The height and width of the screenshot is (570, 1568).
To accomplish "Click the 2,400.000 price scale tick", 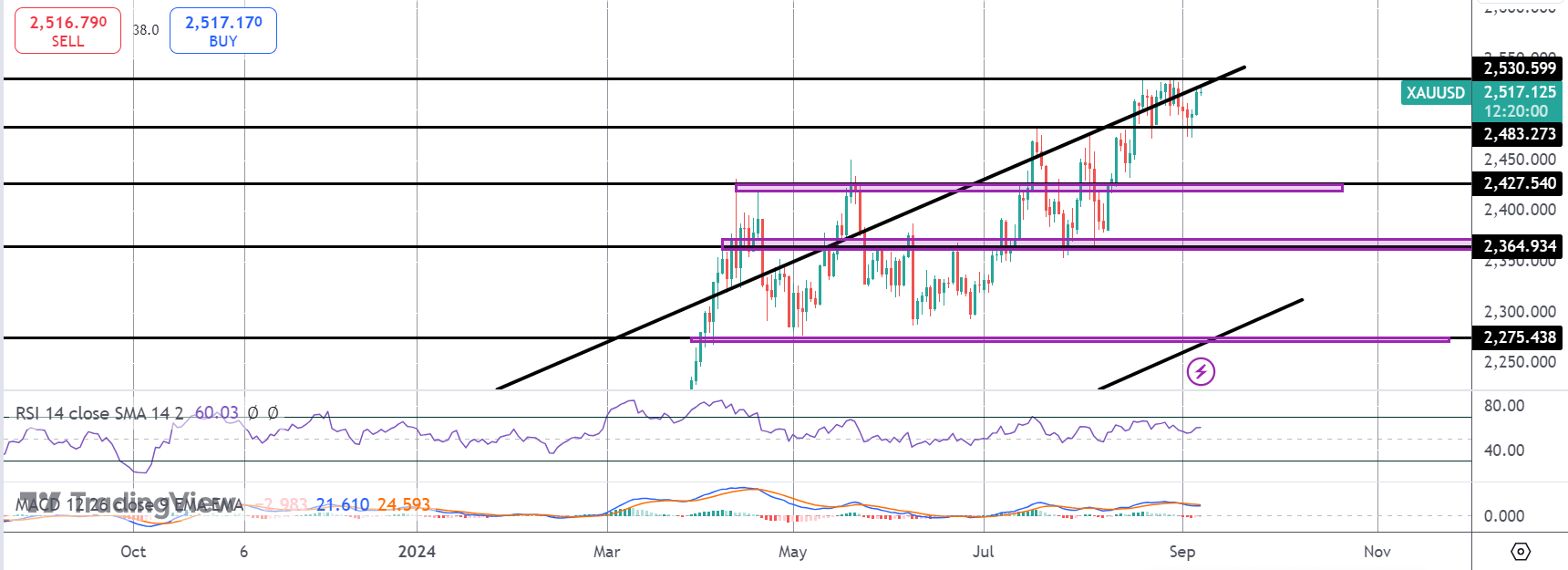I will click(1520, 210).
